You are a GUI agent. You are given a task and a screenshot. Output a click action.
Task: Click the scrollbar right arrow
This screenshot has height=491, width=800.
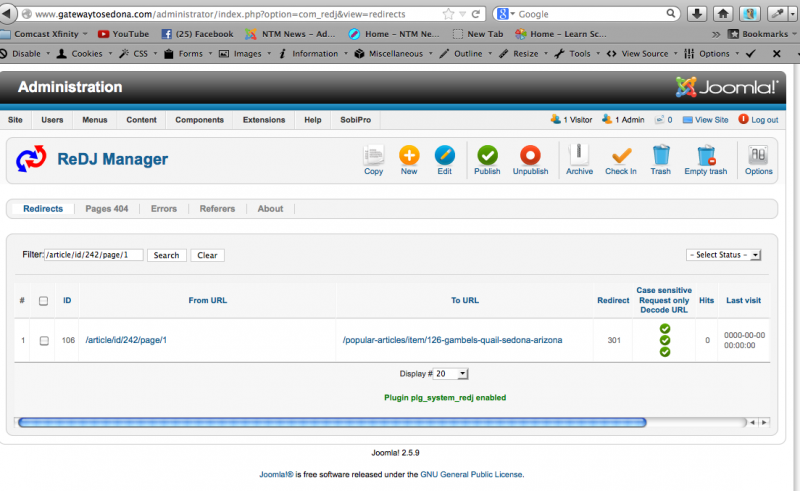764,423
